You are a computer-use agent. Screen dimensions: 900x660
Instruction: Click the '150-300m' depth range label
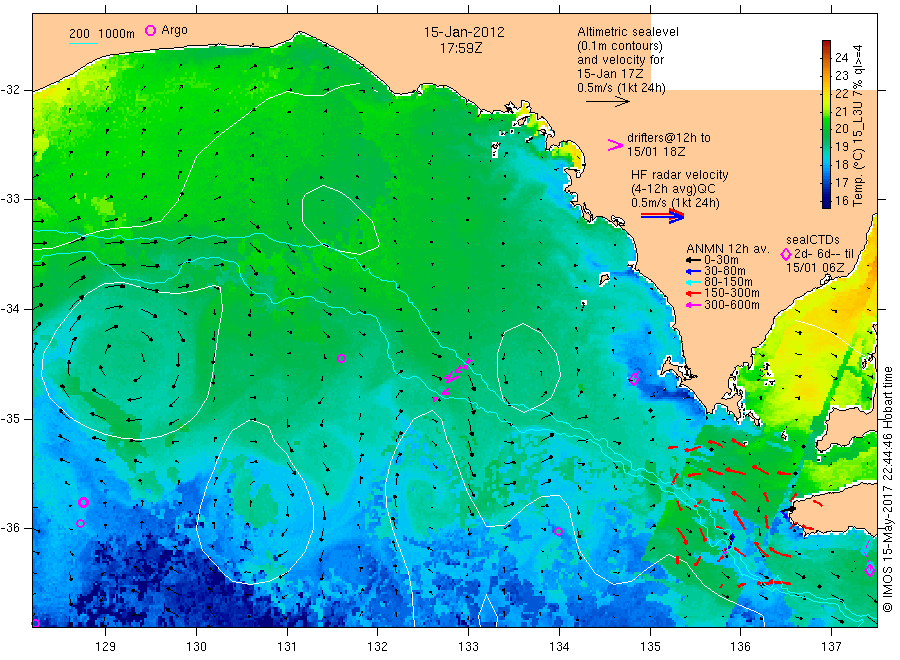pyautogui.click(x=732, y=293)
